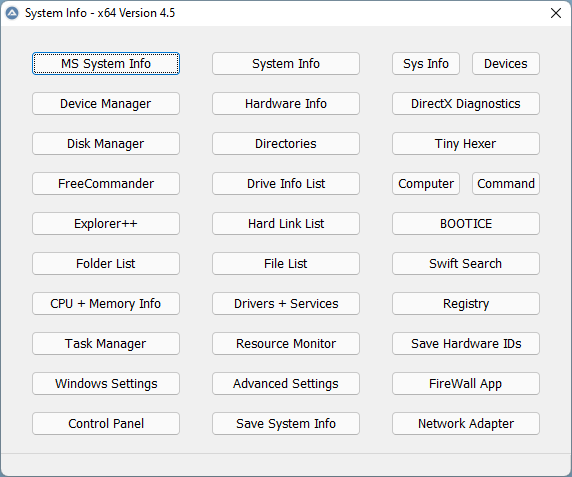The width and height of the screenshot is (572, 477).
Task: Open MS System Info
Action: [106, 64]
